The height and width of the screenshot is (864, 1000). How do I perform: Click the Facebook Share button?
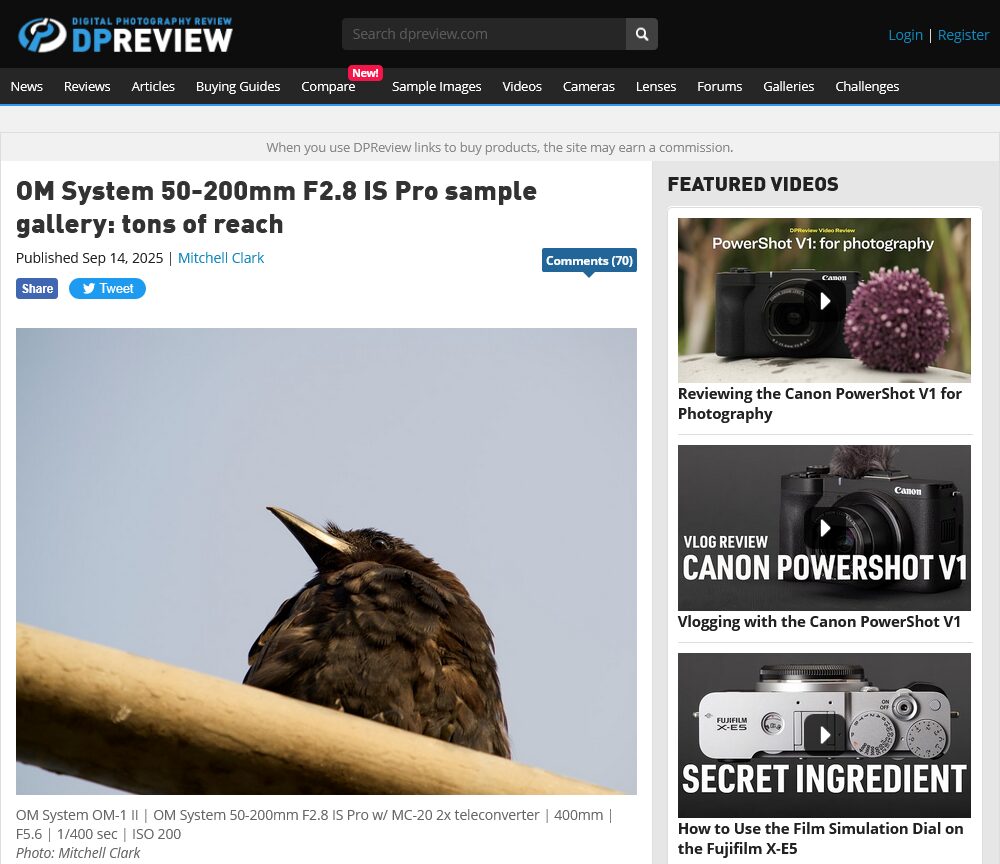(37, 288)
